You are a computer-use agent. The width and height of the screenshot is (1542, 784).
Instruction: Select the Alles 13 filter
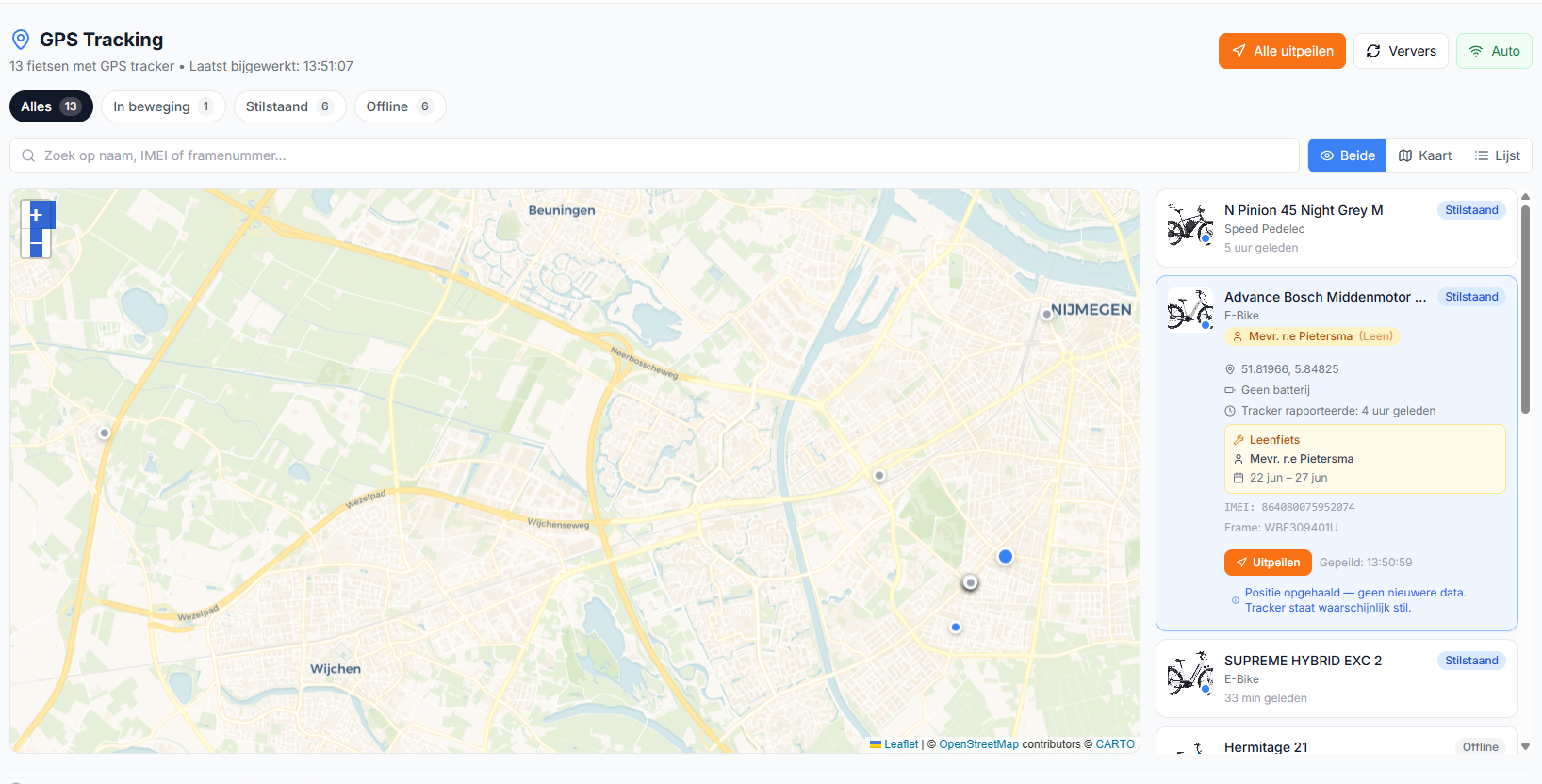51,106
